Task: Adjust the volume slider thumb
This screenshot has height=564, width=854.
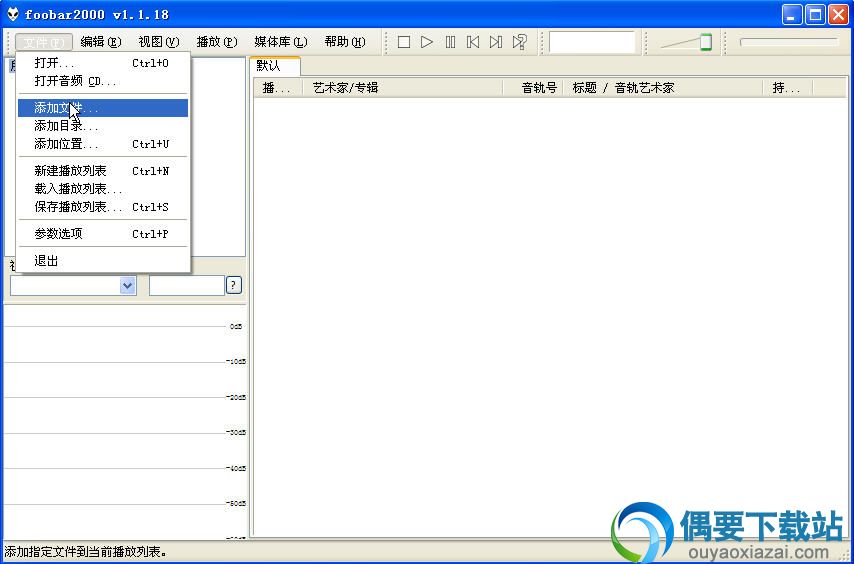Action: (x=706, y=42)
